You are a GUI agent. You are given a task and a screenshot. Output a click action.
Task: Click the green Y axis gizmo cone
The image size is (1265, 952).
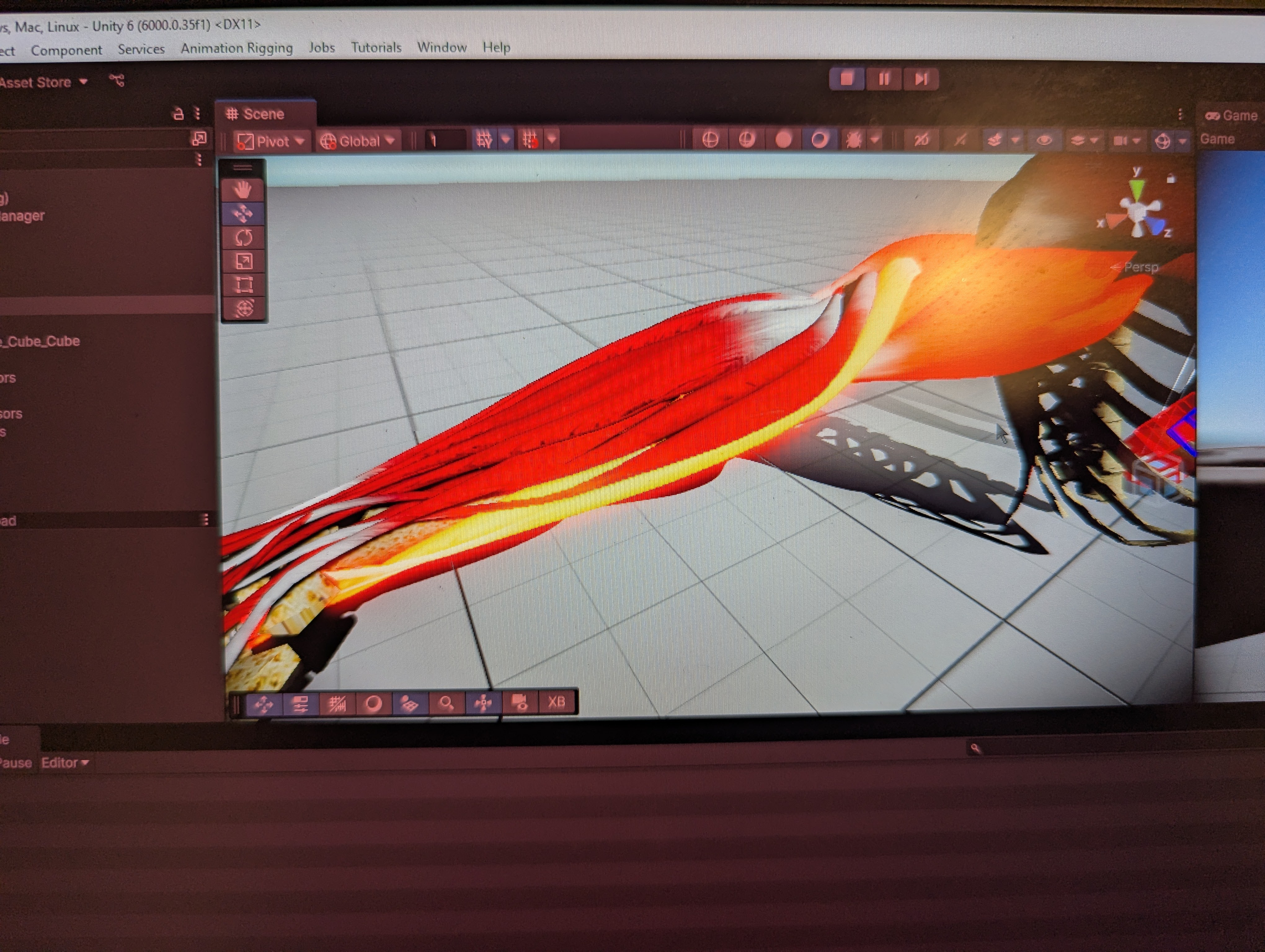click(x=1136, y=188)
